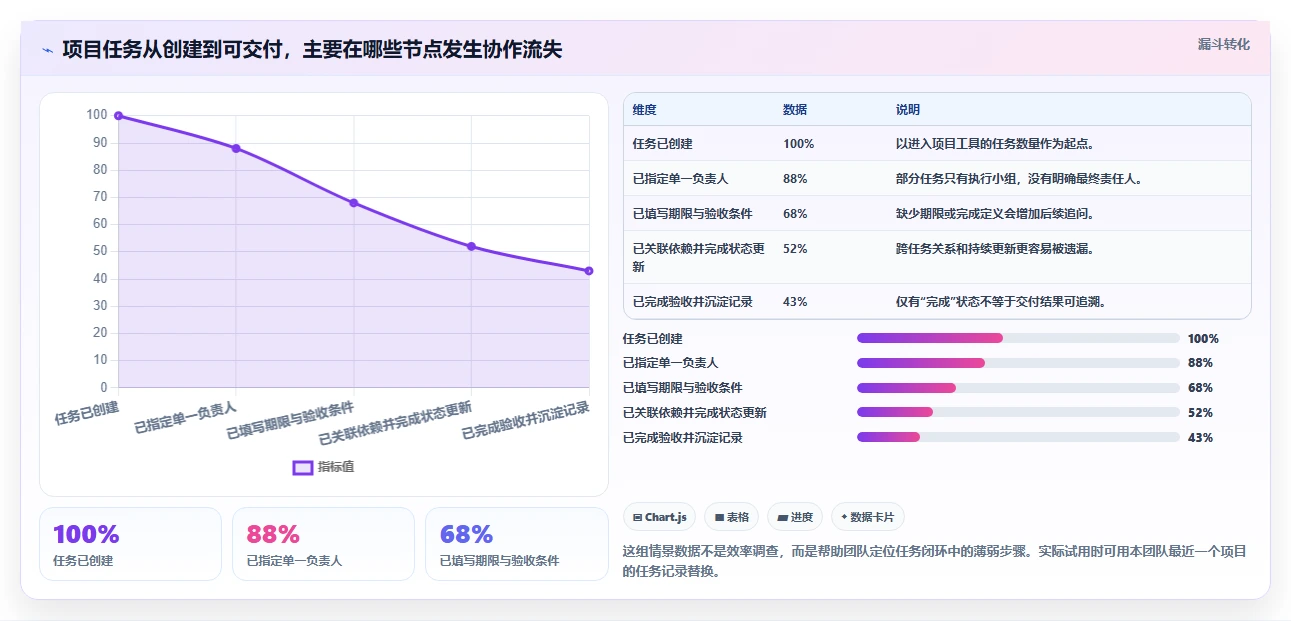Viewport: 1291px width, 621px height.
Task: Open the 100% 任务已创建 data card
Action: point(130,544)
